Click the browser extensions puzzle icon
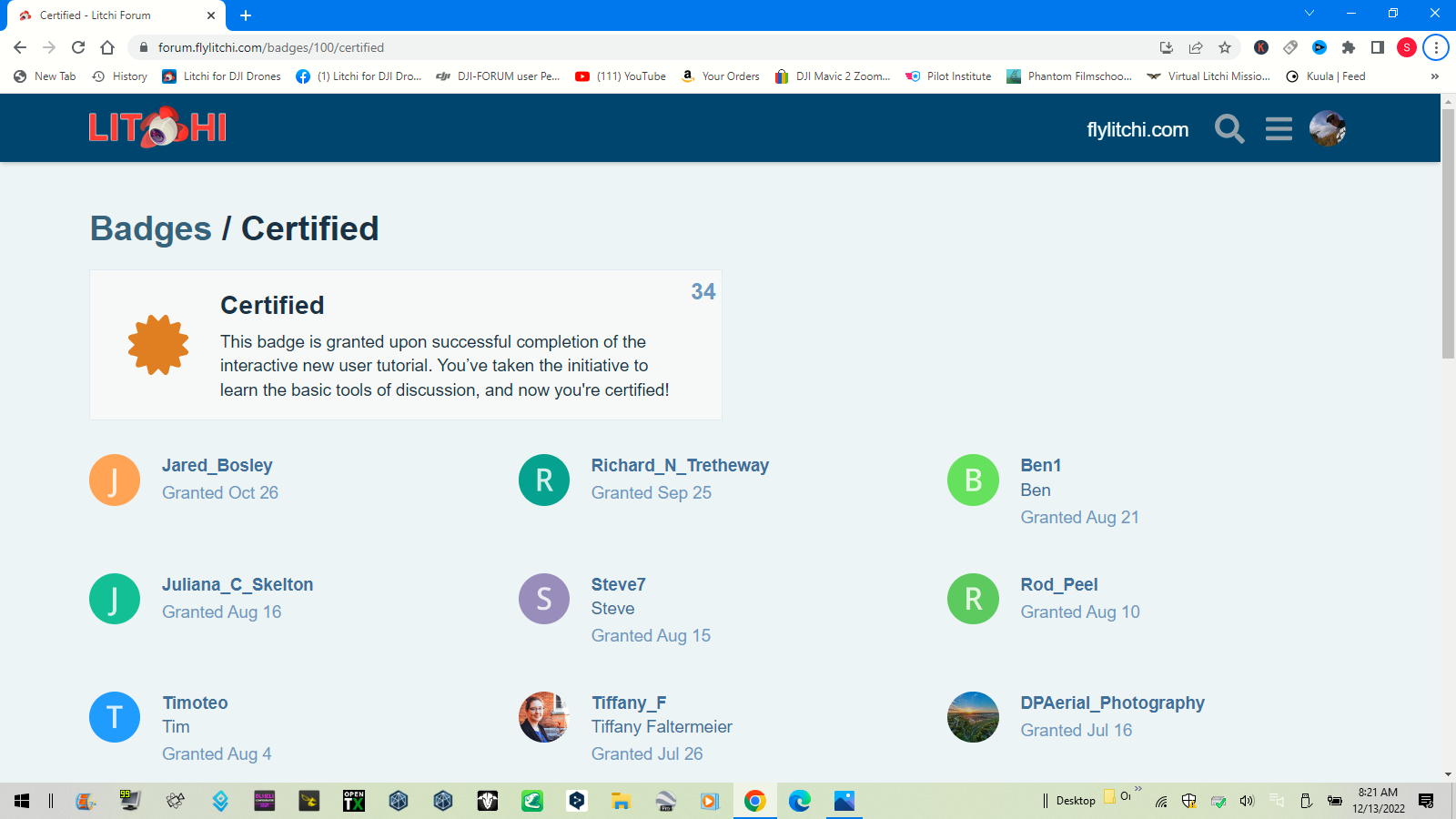1456x819 pixels. (x=1350, y=47)
